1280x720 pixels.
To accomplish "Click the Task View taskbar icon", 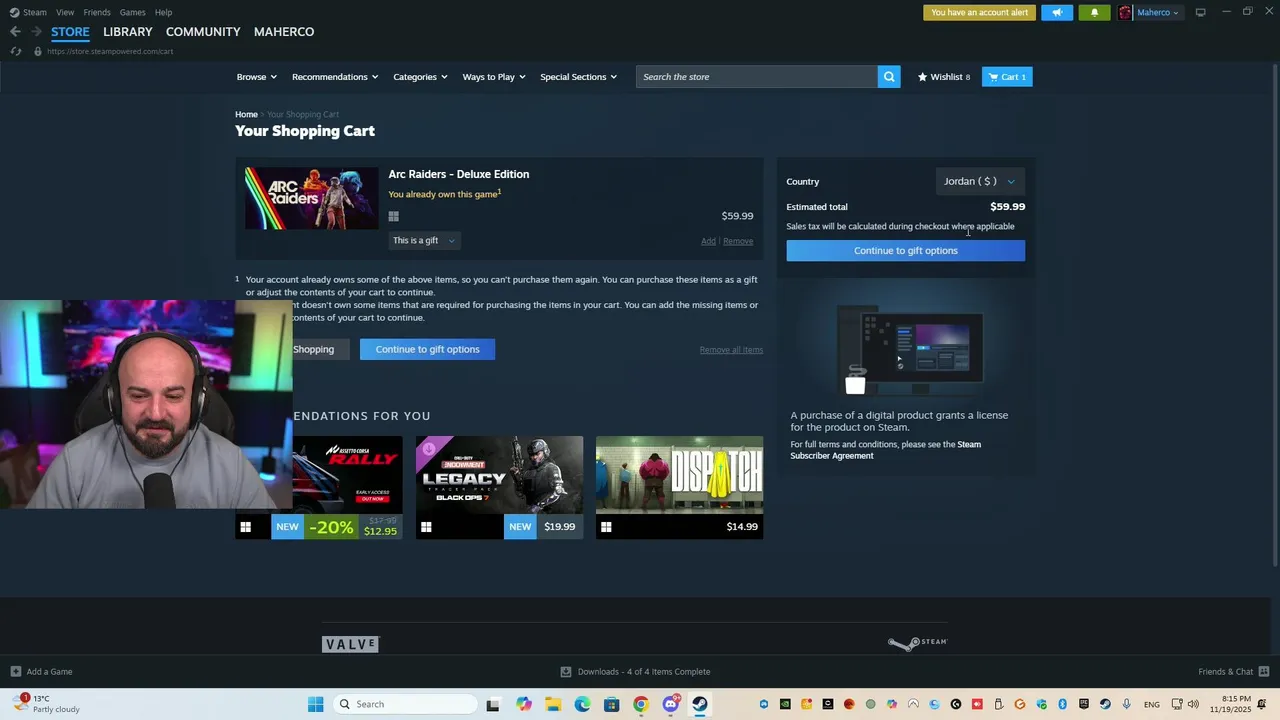I will (x=493, y=704).
